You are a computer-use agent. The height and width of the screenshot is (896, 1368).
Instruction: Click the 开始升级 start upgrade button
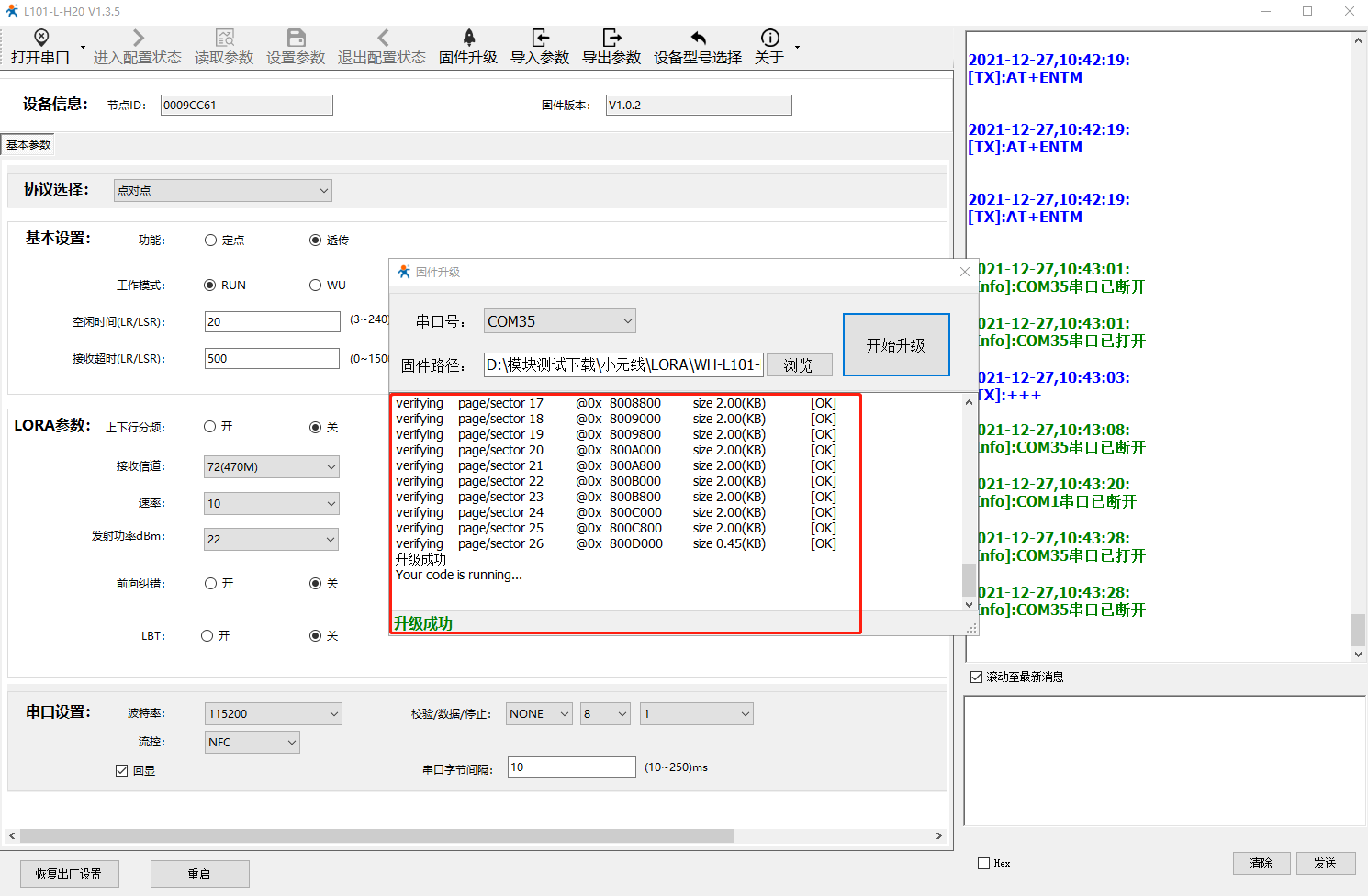tap(896, 345)
